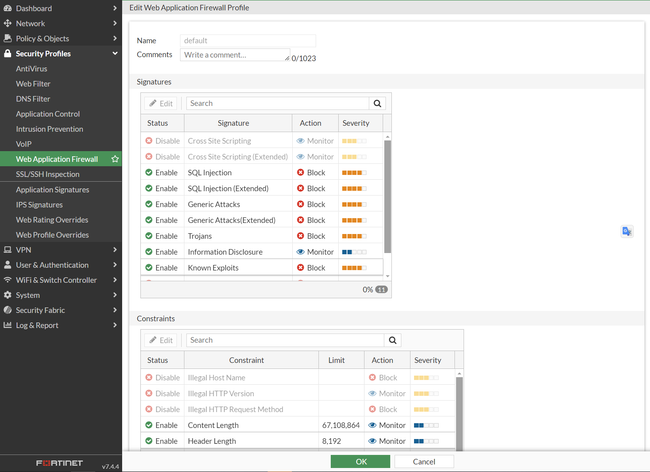This screenshot has width=650, height=472.
Task: Expand Policy & Objects chevron
Action: pos(115,39)
